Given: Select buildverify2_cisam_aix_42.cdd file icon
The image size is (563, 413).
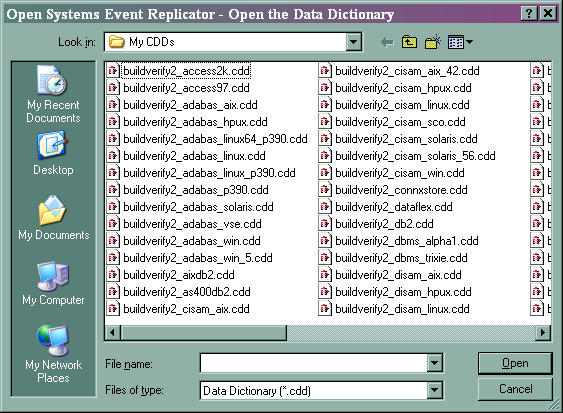Looking at the screenshot, I should [x=325, y=71].
